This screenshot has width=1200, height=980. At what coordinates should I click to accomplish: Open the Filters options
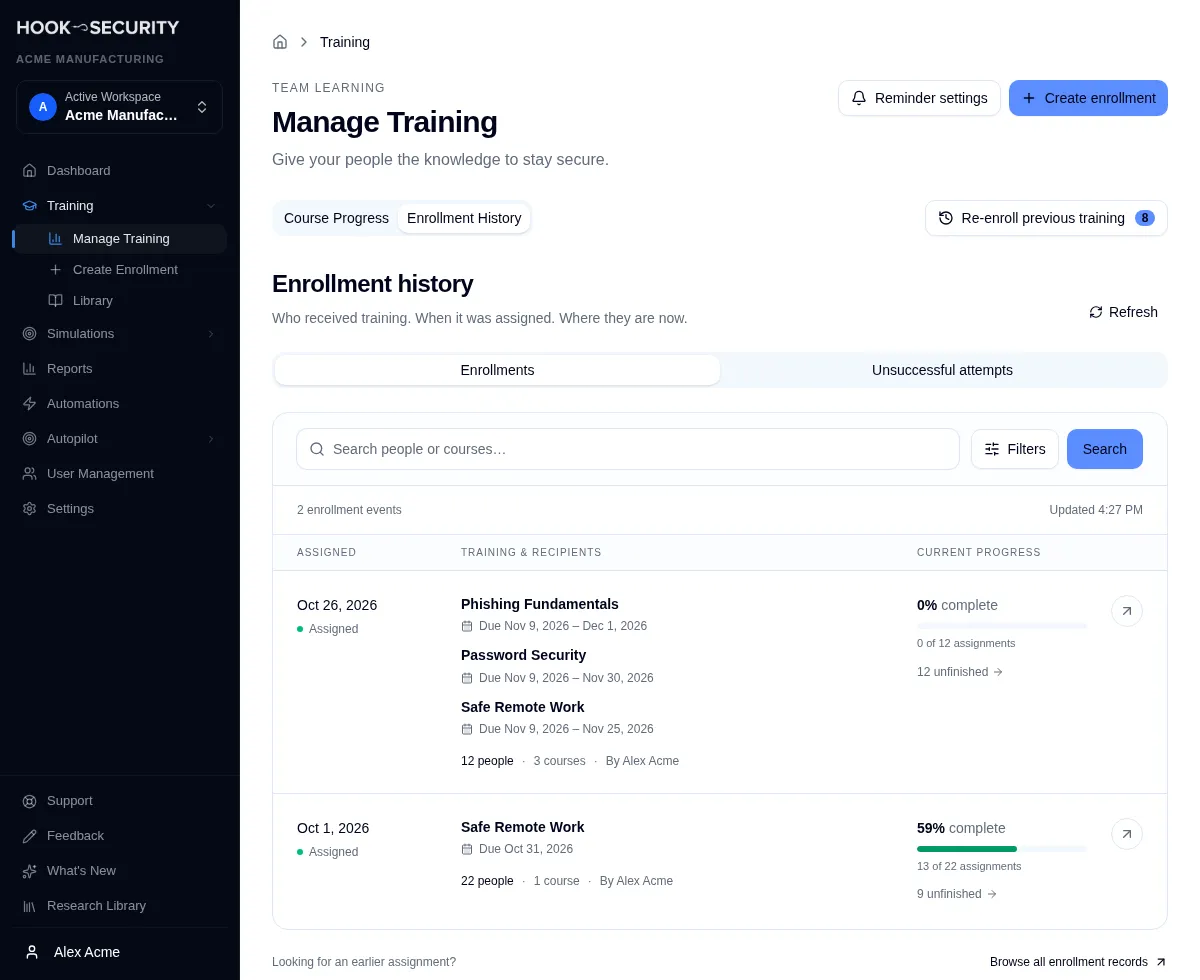(1015, 449)
